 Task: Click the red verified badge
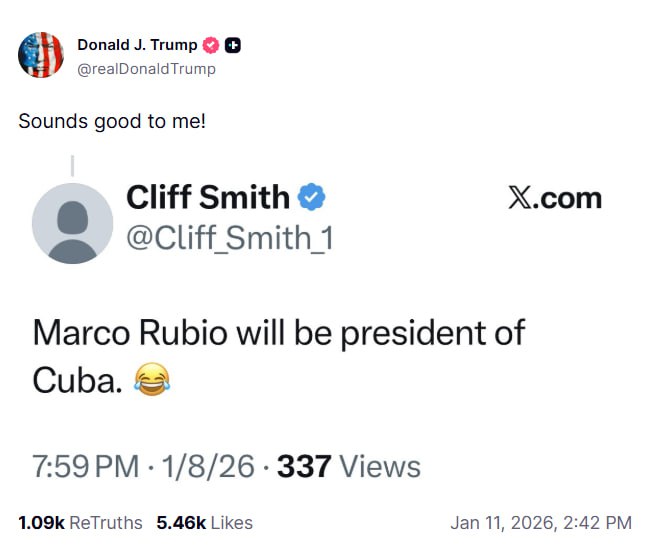(211, 45)
